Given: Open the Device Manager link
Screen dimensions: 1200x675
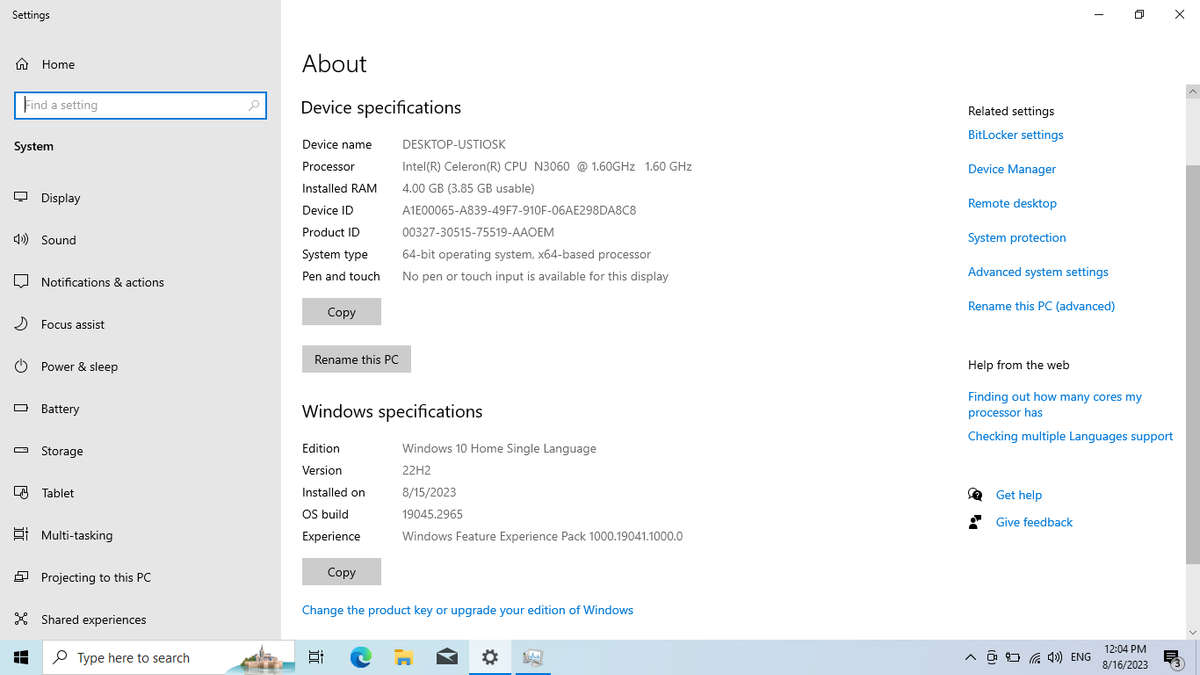Looking at the screenshot, I should 1012,169.
